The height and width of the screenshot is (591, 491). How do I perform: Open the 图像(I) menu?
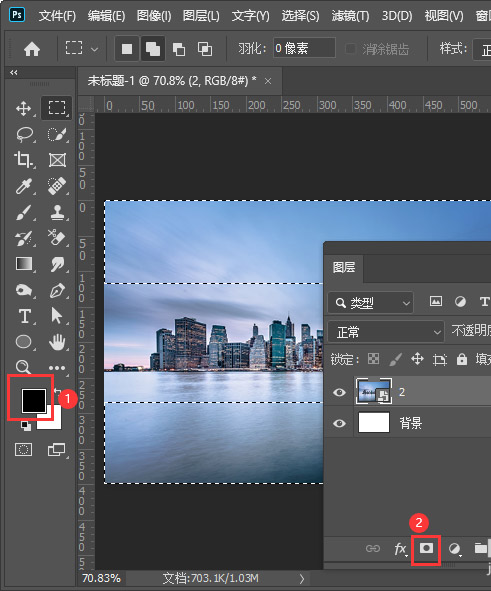tap(154, 16)
